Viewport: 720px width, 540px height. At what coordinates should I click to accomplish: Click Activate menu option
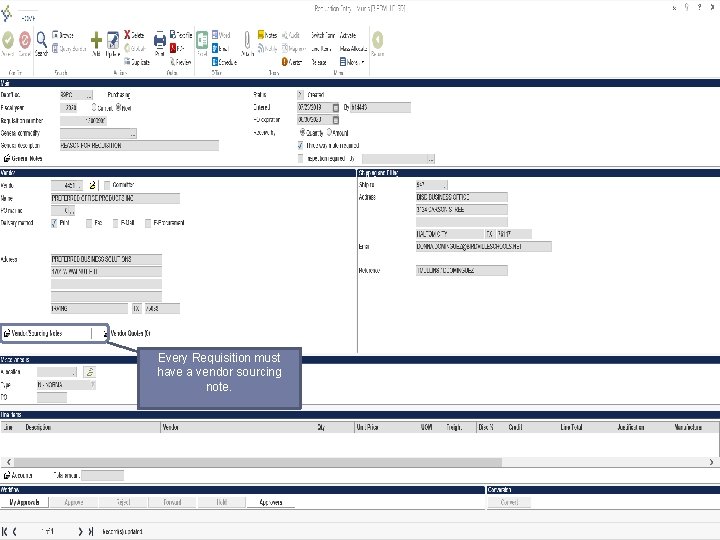click(x=348, y=35)
